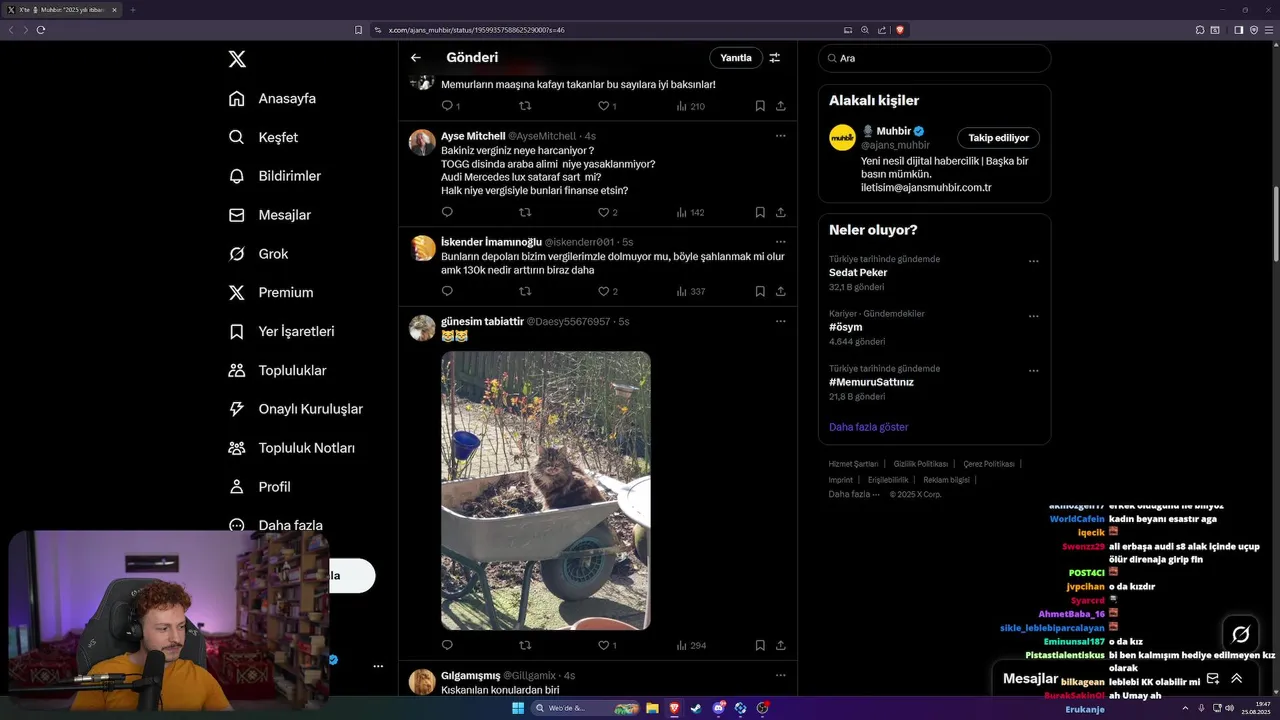Open more options for İskender İmamınoğlu's reply
Viewport: 1280px width, 720px height.
click(781, 242)
